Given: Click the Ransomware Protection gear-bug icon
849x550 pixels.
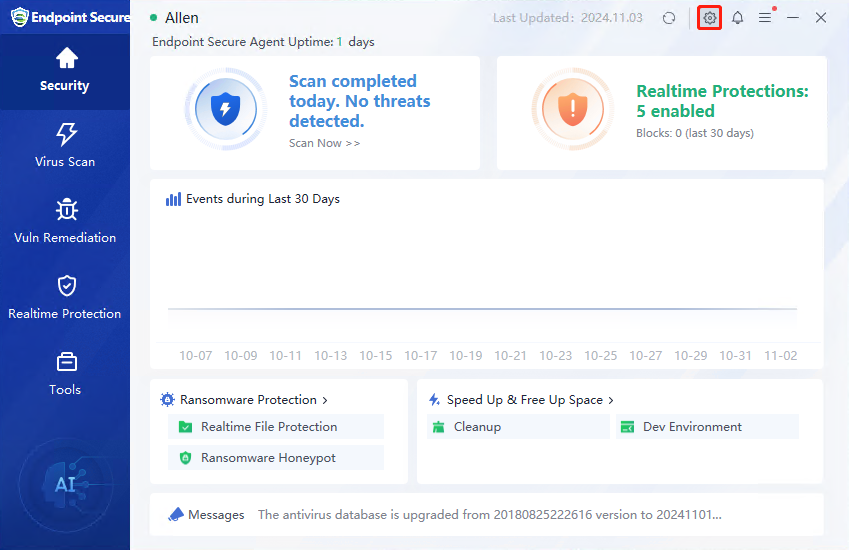Looking at the screenshot, I should pos(167,400).
